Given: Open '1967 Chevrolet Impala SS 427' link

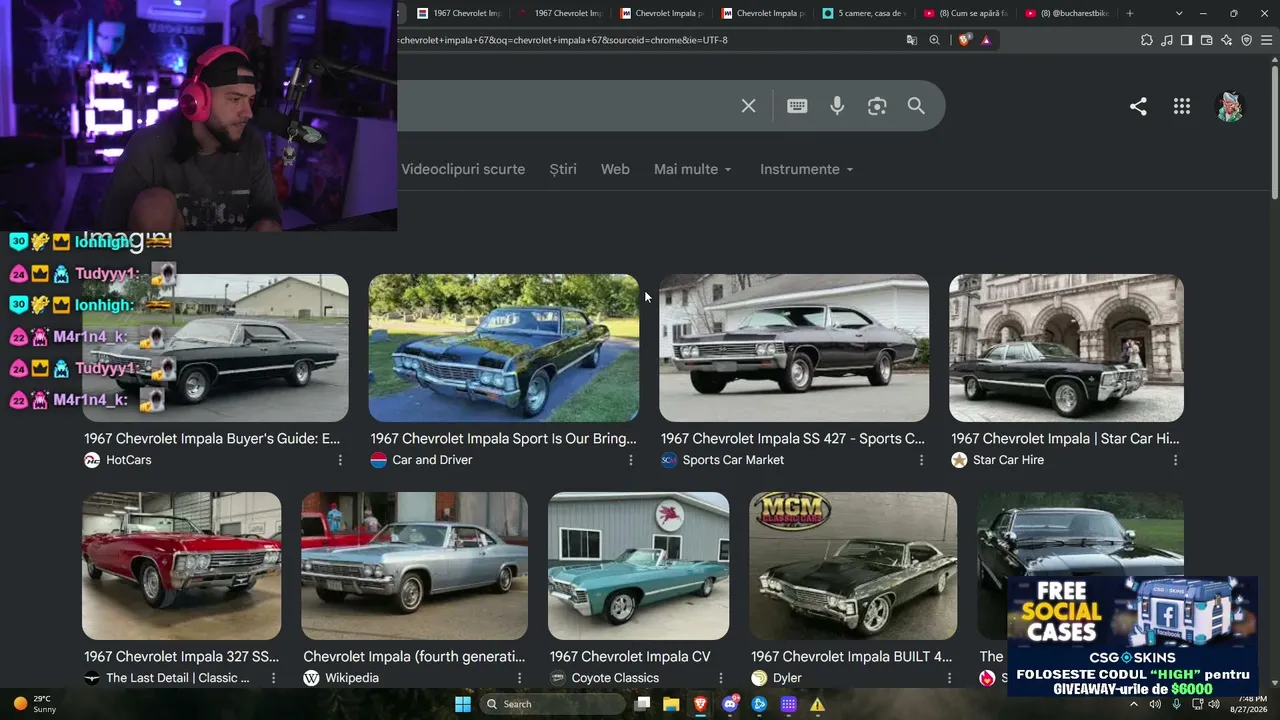Looking at the screenshot, I should tap(793, 438).
